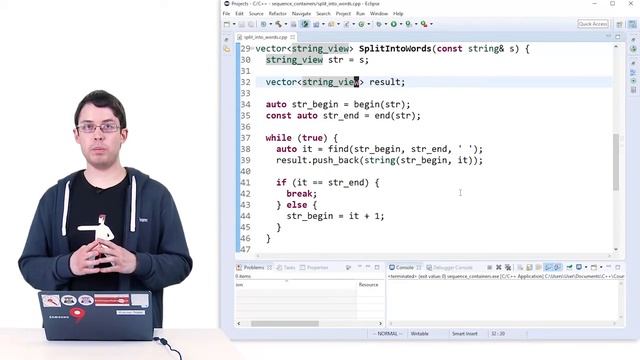Toggle the highlighted green arrow toolbar button
Viewport: 640px width, 360px height.
(304, 24)
